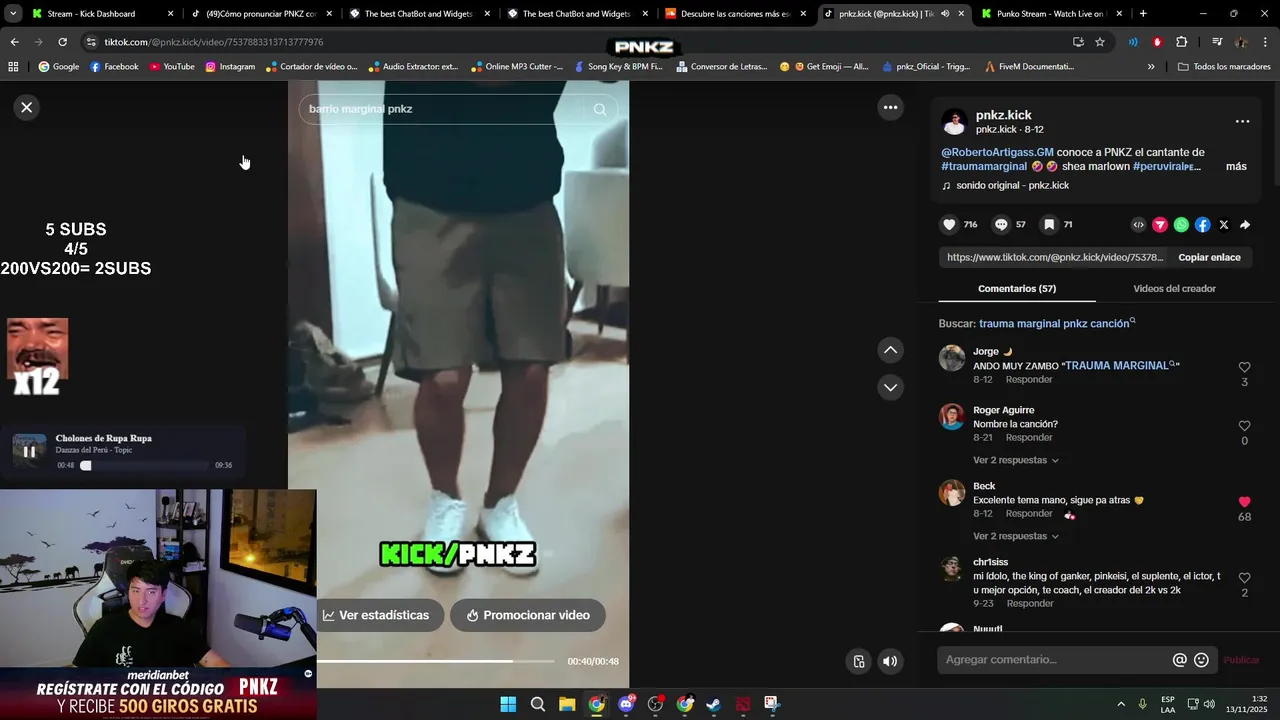Close the TikTok video viewer
The width and height of the screenshot is (1280, 720).
[27, 107]
